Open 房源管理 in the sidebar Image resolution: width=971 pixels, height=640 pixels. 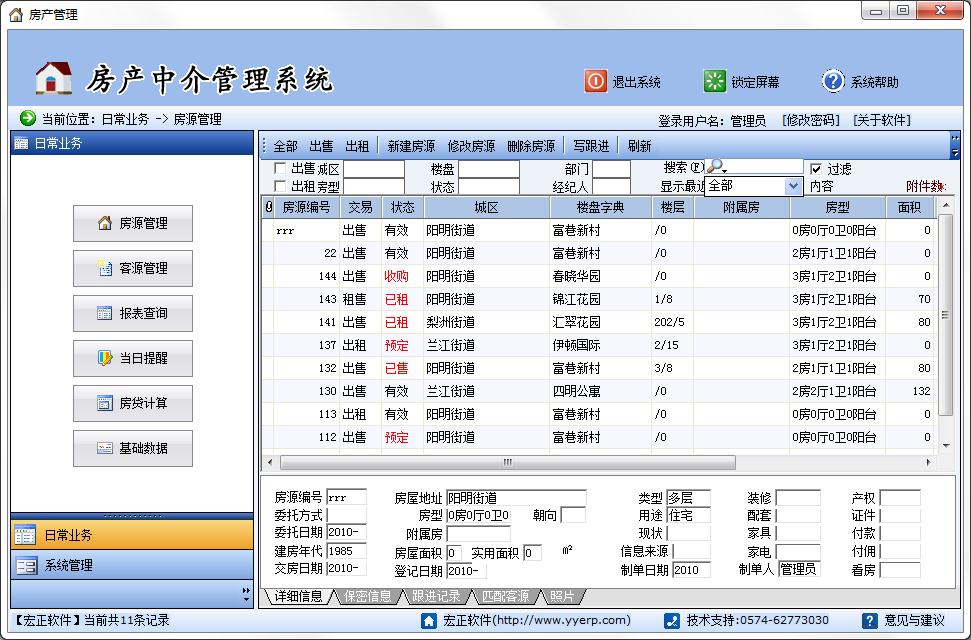point(133,224)
